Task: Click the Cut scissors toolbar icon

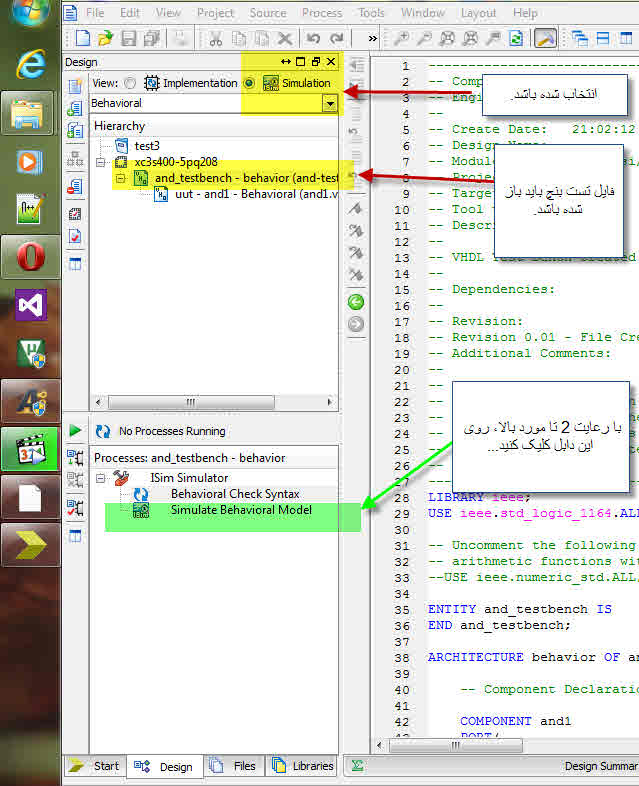Action: tap(216, 38)
